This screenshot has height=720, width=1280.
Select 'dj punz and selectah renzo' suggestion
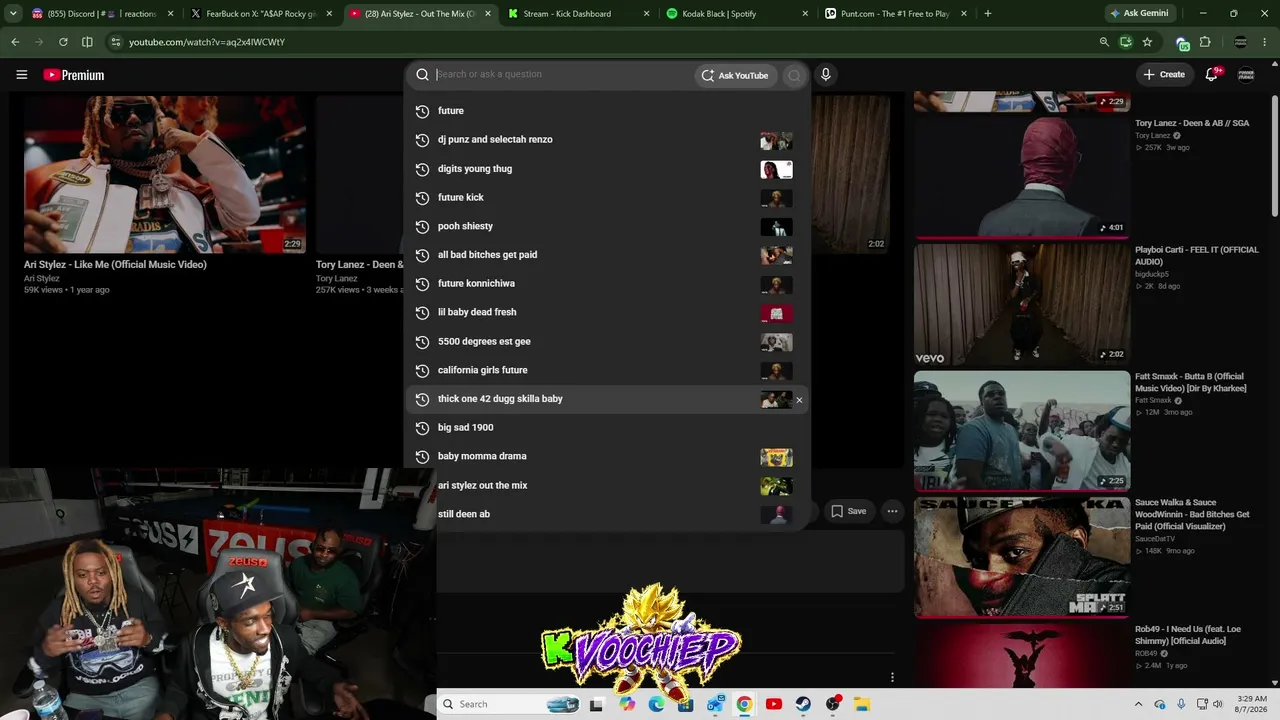(606, 140)
